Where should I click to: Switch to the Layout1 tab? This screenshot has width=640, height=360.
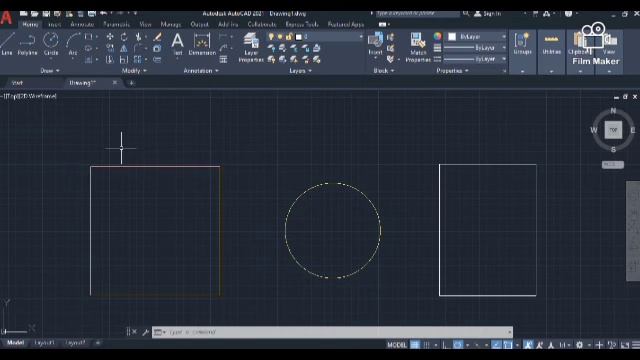tap(44, 343)
